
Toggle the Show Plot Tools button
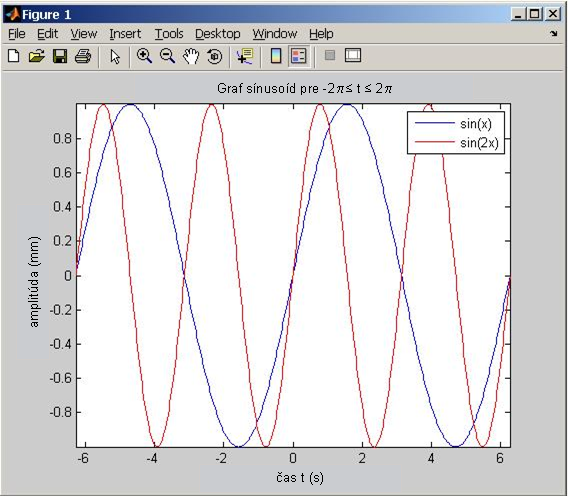(x=352, y=55)
